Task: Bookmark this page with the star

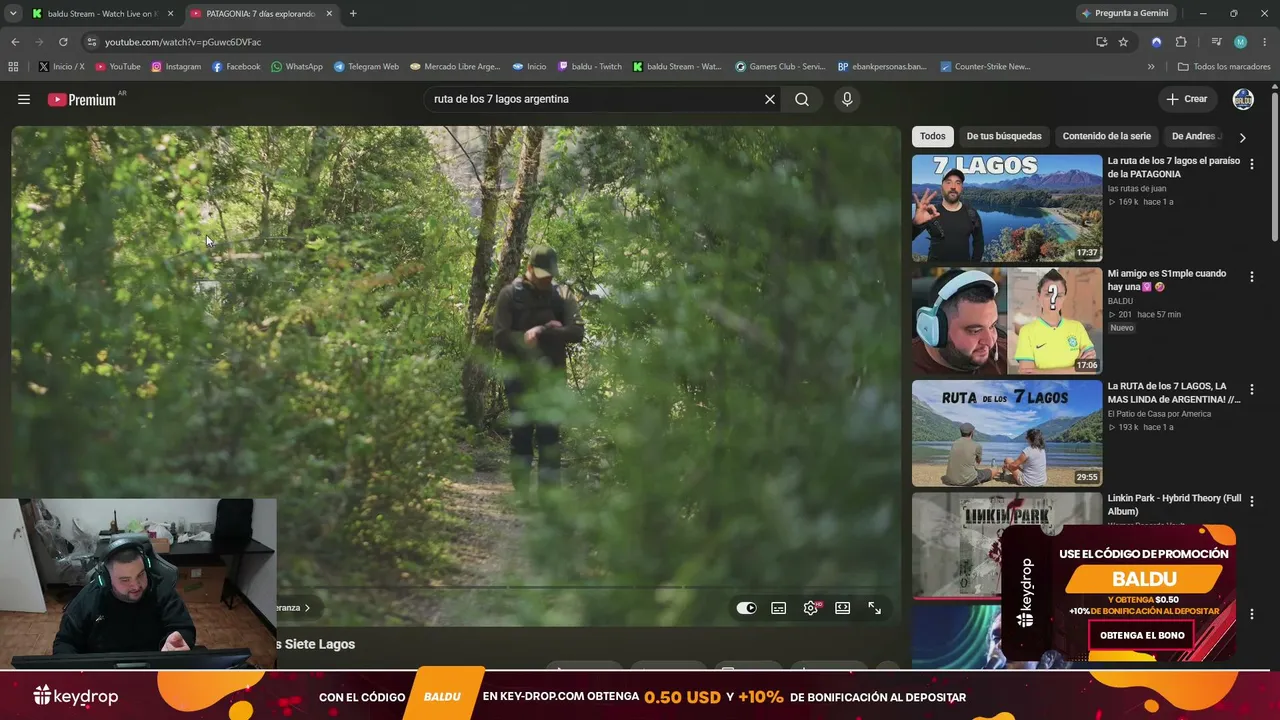Action: 1123,42
